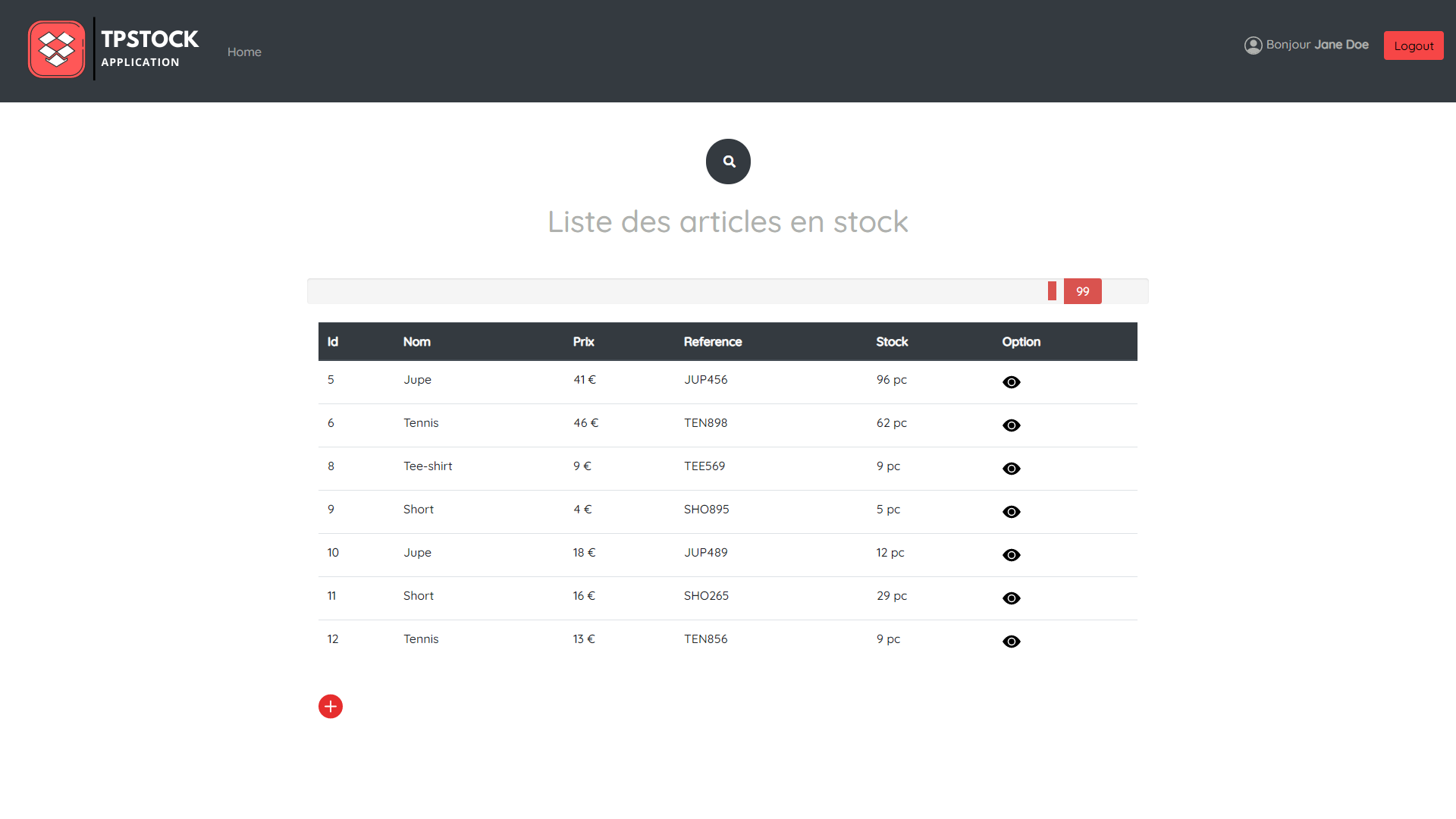The image size is (1456, 819).
Task: Click the Bonjour Jane Doe greeting
Action: (1319, 45)
